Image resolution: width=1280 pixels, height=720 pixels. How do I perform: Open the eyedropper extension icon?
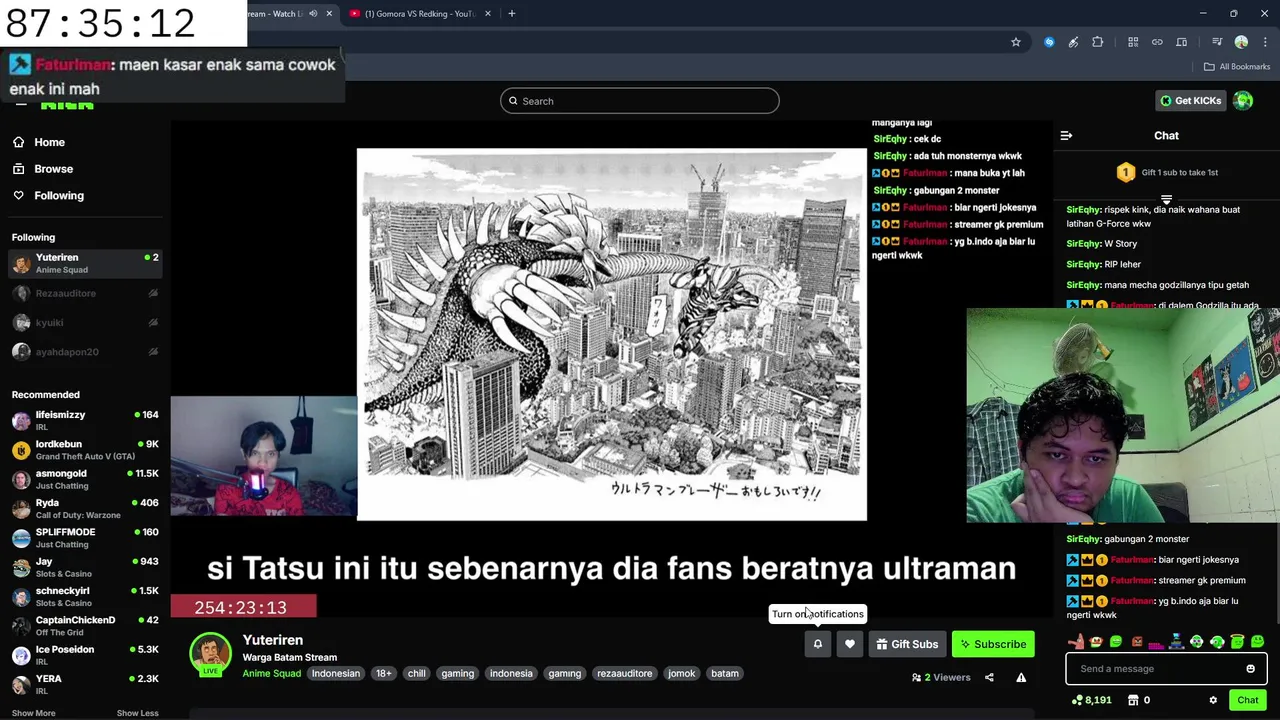(x=1073, y=42)
